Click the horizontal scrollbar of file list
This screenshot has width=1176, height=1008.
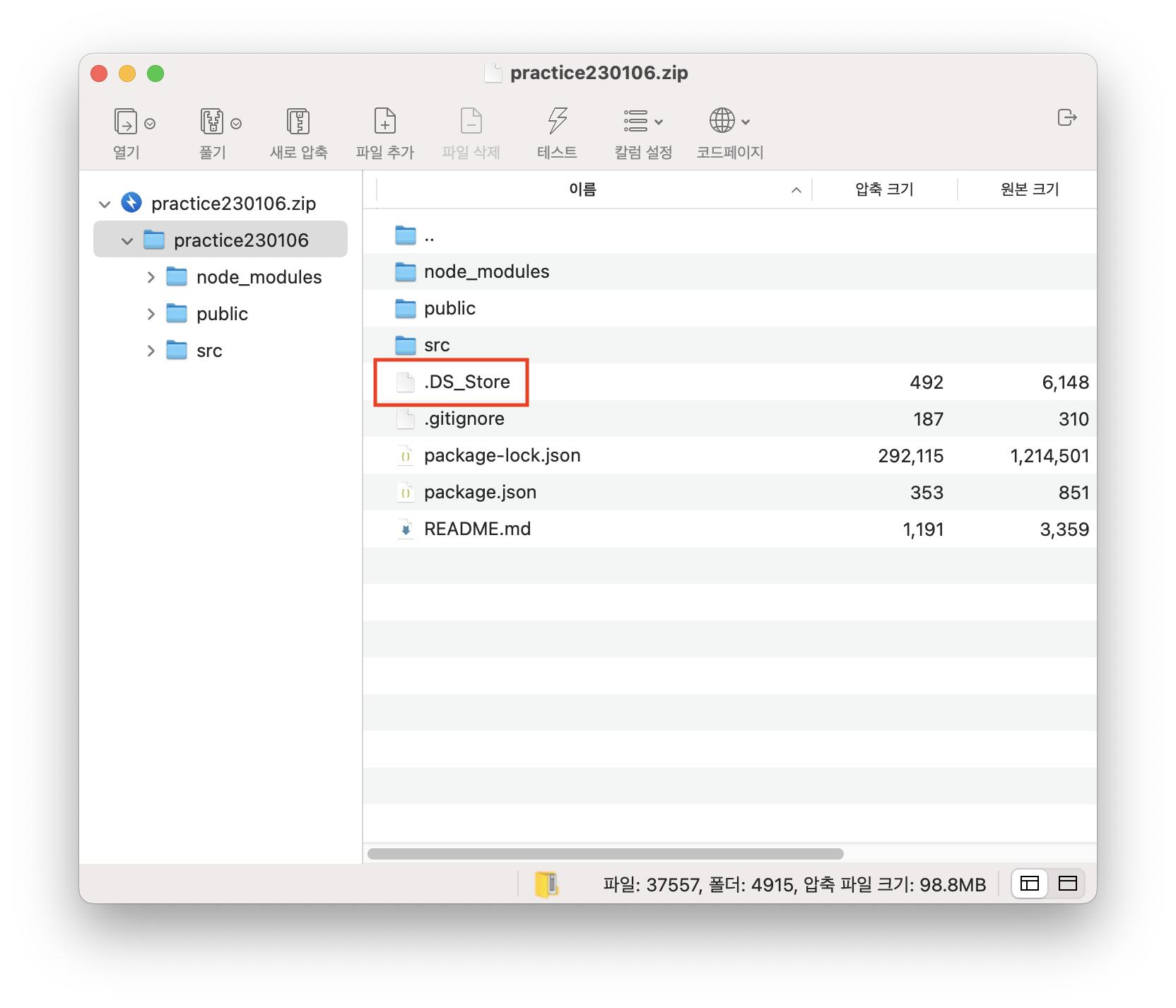[606, 854]
